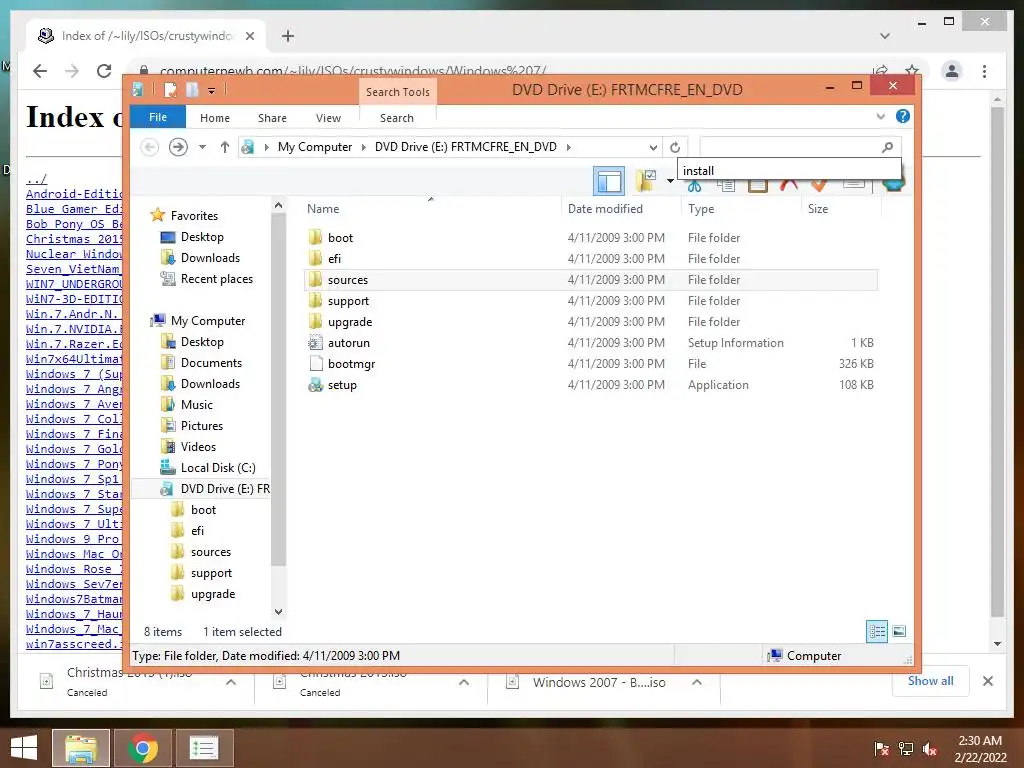This screenshot has height=768, width=1024.
Task: Switch to Large icons view in status bar
Action: point(899,631)
